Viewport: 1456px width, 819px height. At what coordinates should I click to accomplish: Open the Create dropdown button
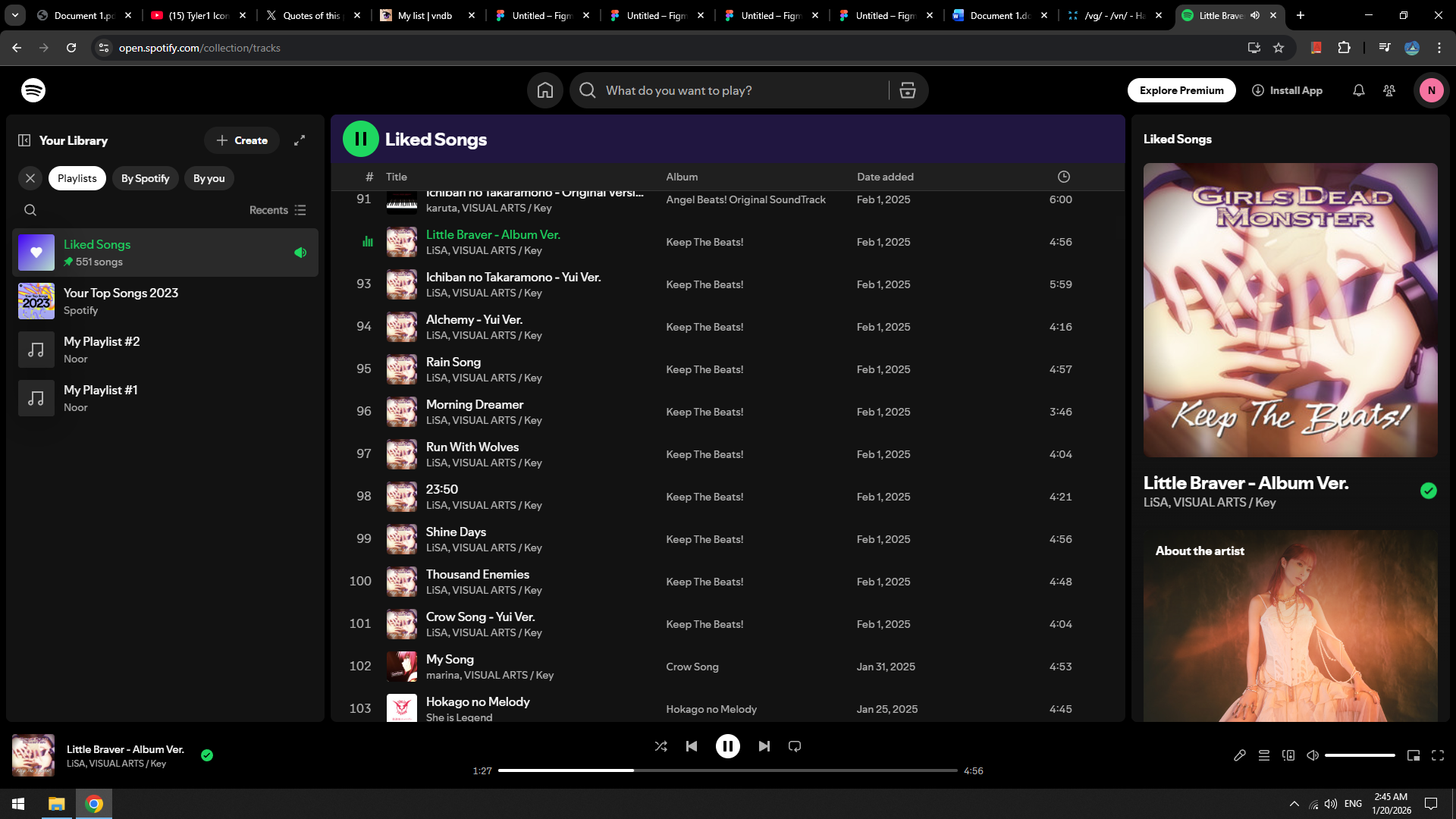coord(242,140)
